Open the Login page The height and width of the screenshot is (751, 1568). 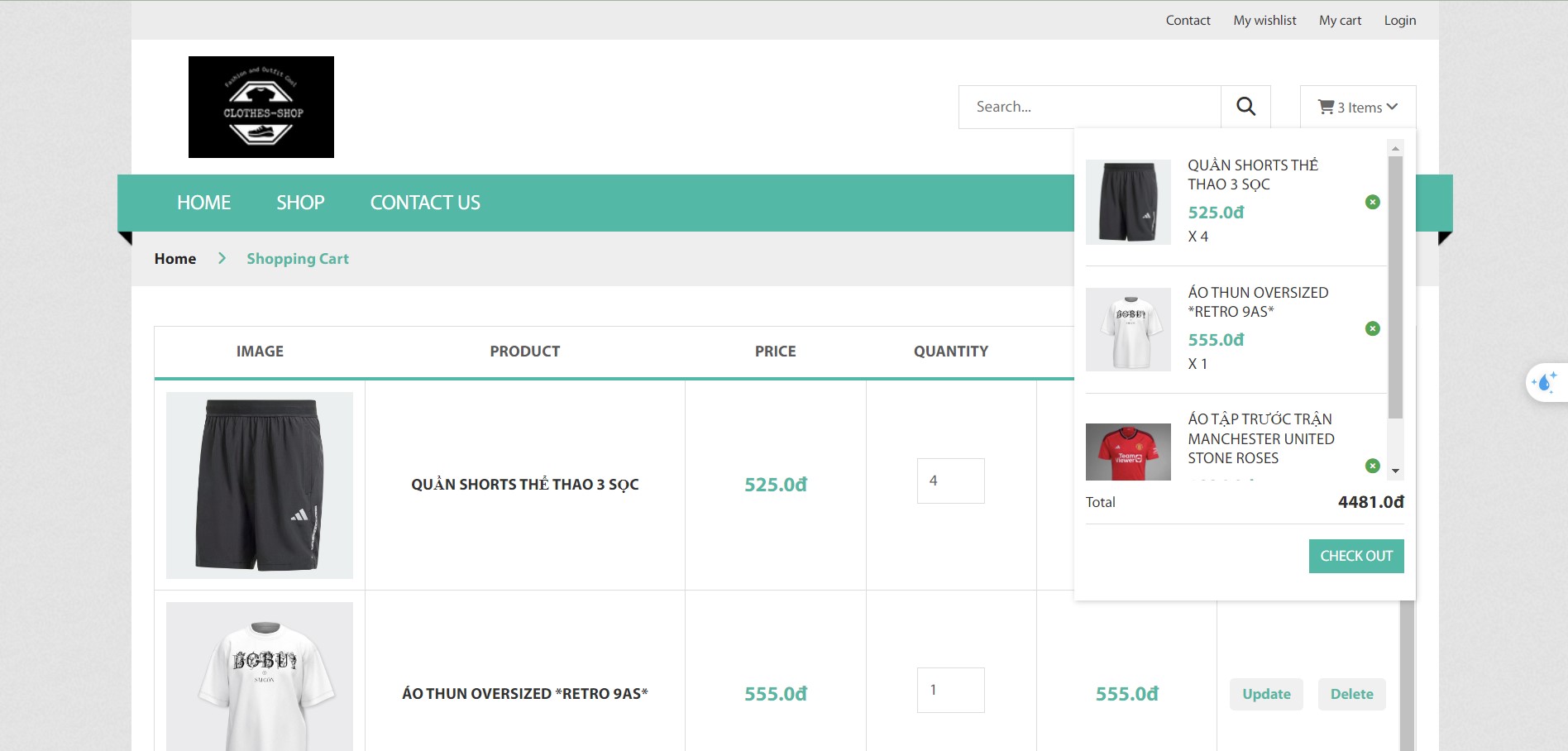(x=1400, y=20)
